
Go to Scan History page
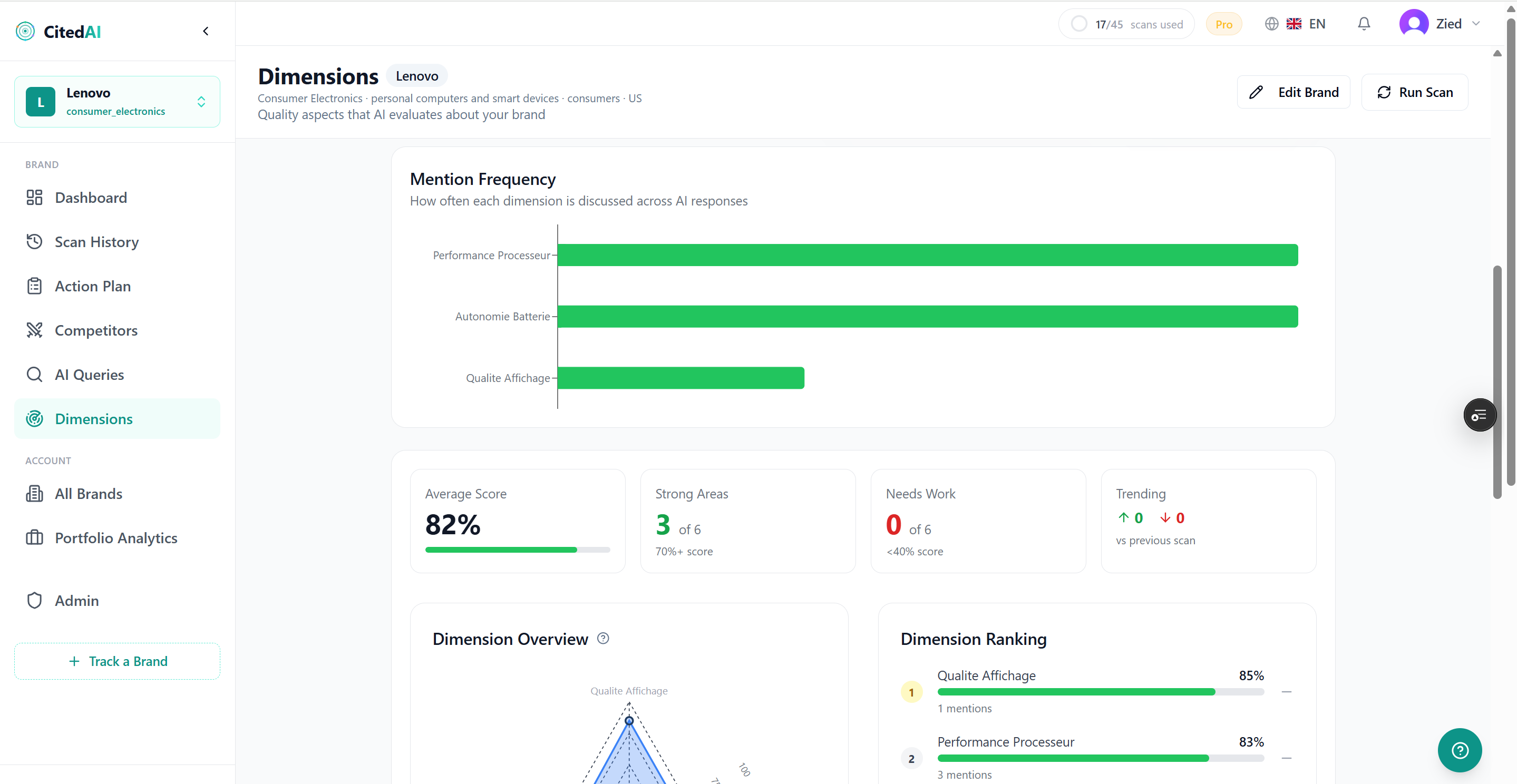[96, 242]
